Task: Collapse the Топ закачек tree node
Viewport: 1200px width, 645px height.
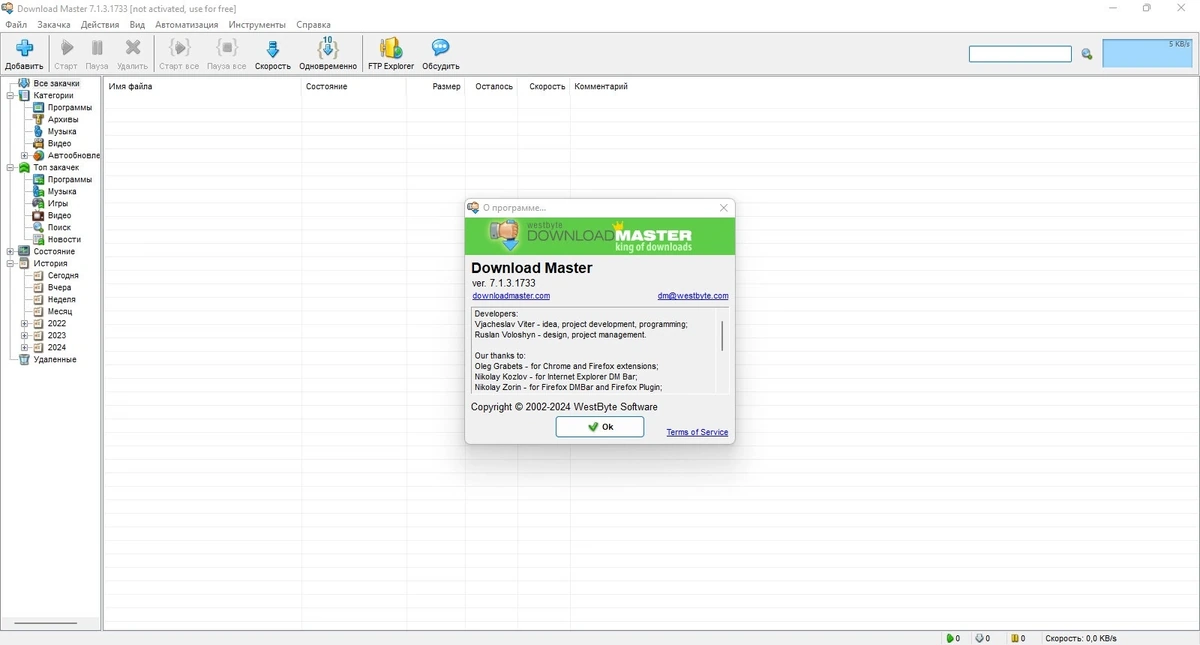Action: (x=10, y=168)
